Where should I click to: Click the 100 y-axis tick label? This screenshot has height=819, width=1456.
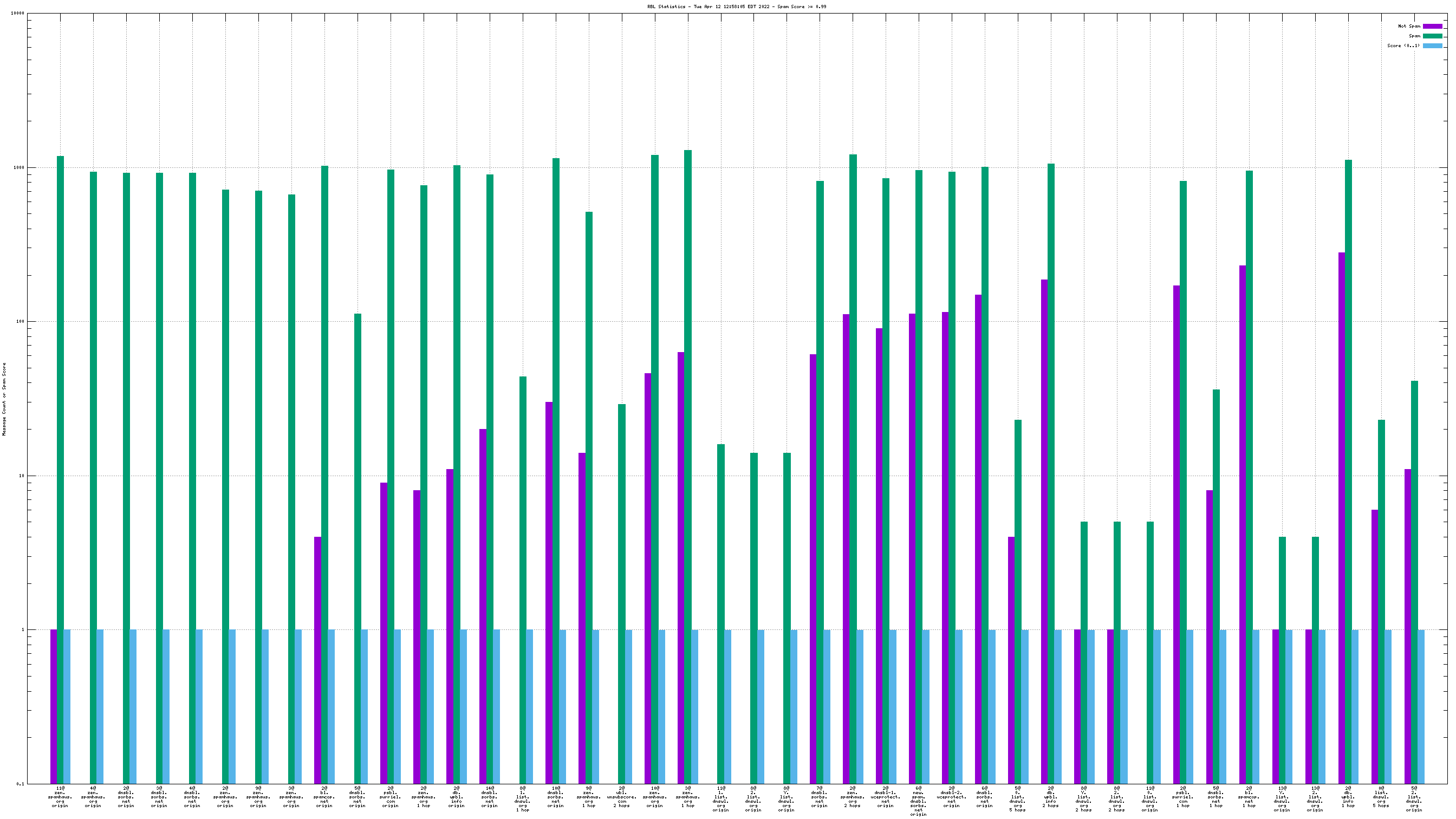tap(20, 322)
